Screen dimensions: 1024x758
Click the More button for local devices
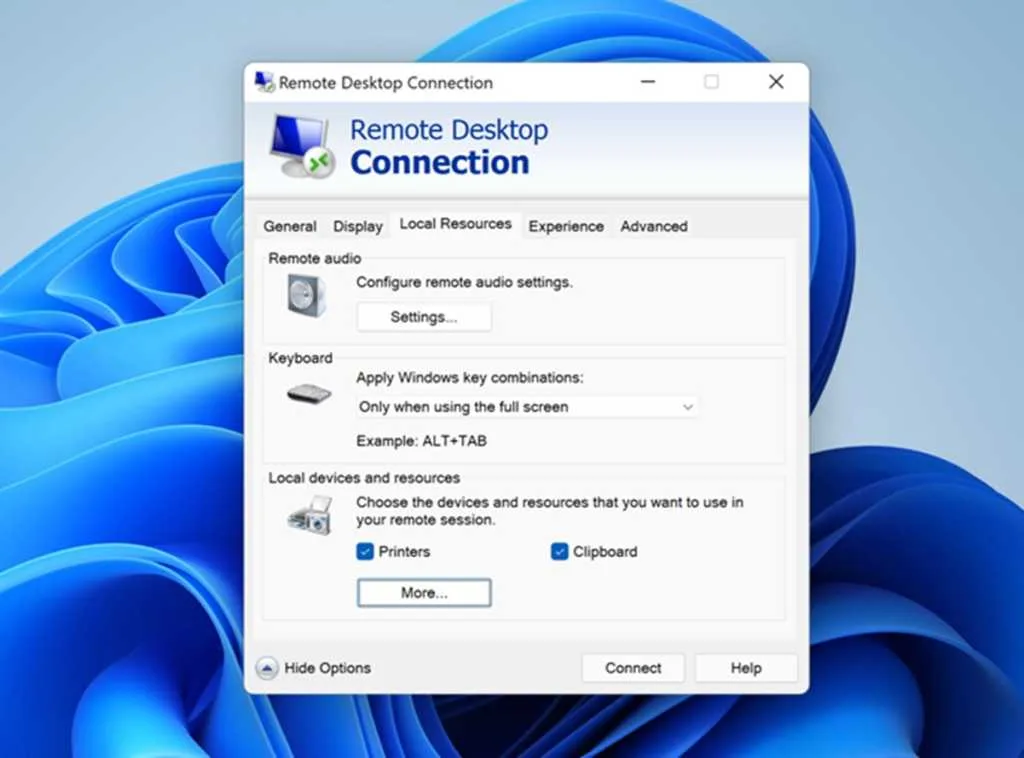(x=423, y=592)
